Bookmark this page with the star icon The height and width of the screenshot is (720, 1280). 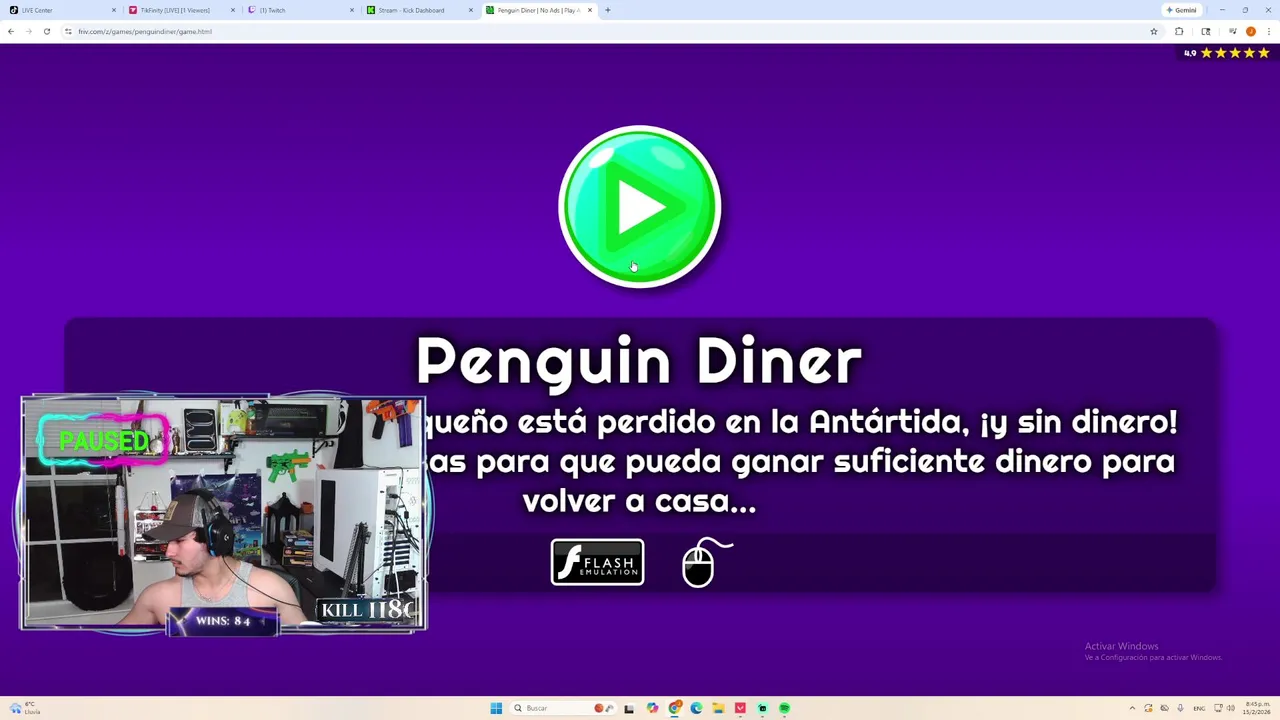coord(1154,31)
